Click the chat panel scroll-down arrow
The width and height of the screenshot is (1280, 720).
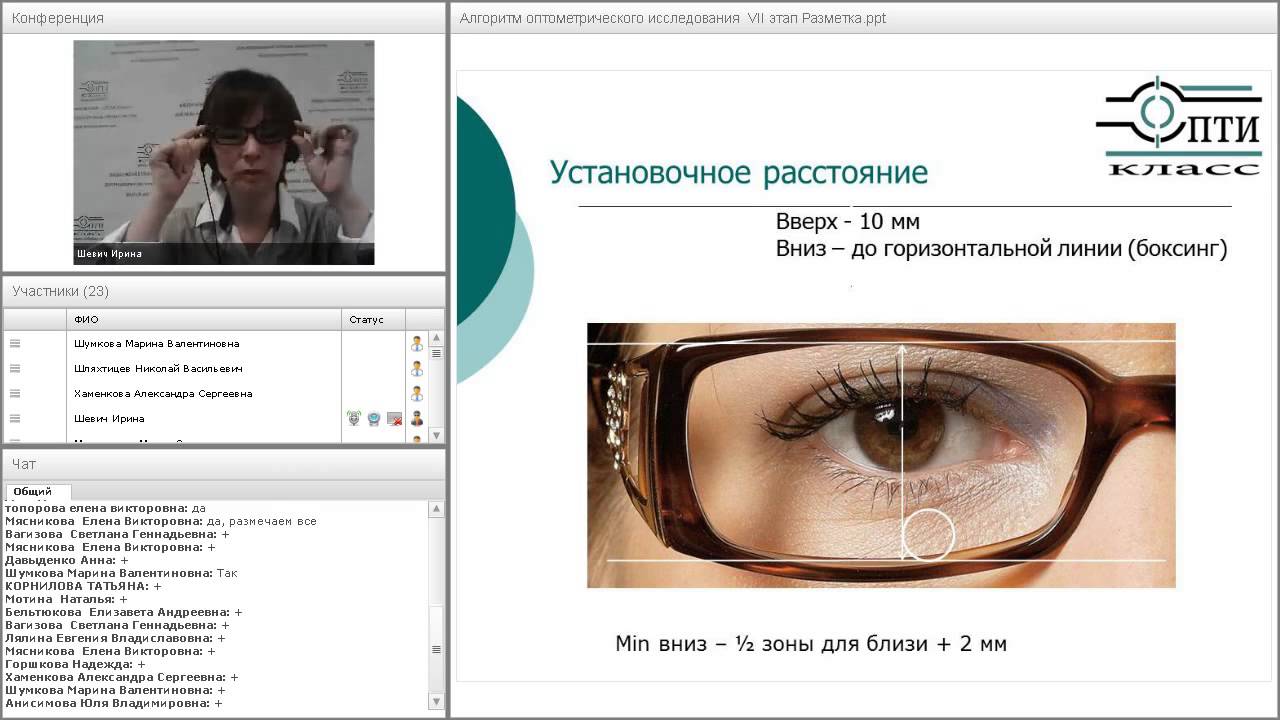point(436,703)
